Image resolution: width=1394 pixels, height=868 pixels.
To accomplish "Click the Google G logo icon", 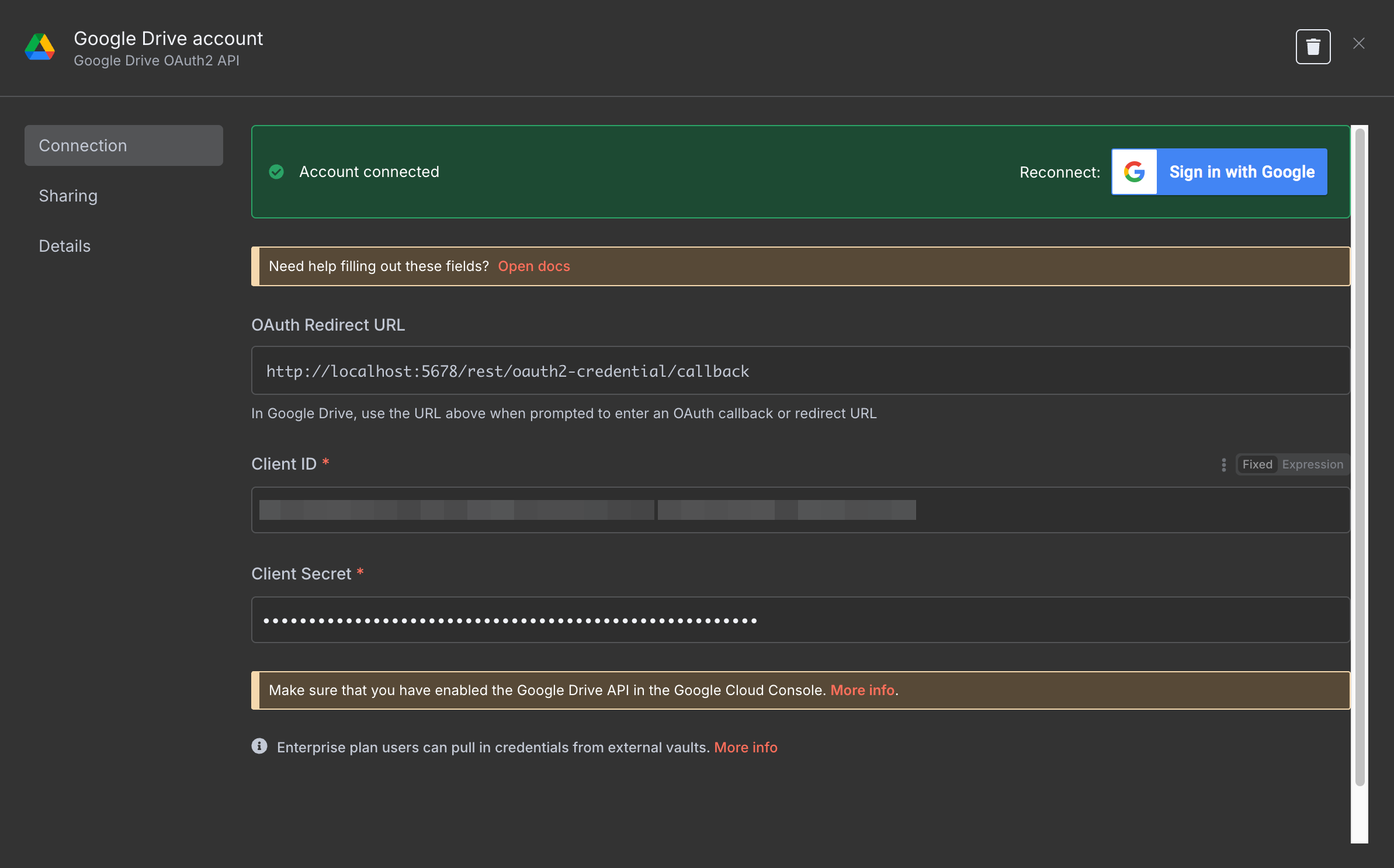I will pyautogui.click(x=1134, y=172).
